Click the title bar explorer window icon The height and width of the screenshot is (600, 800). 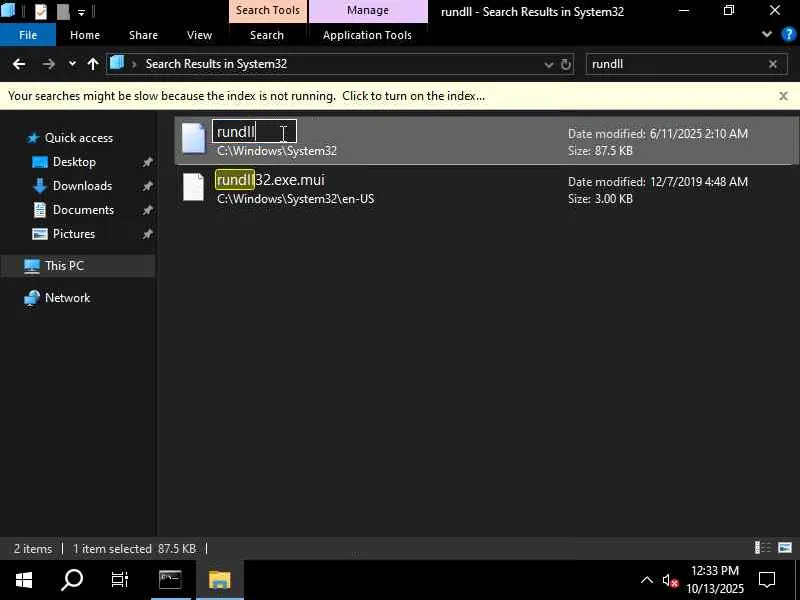(x=8, y=11)
